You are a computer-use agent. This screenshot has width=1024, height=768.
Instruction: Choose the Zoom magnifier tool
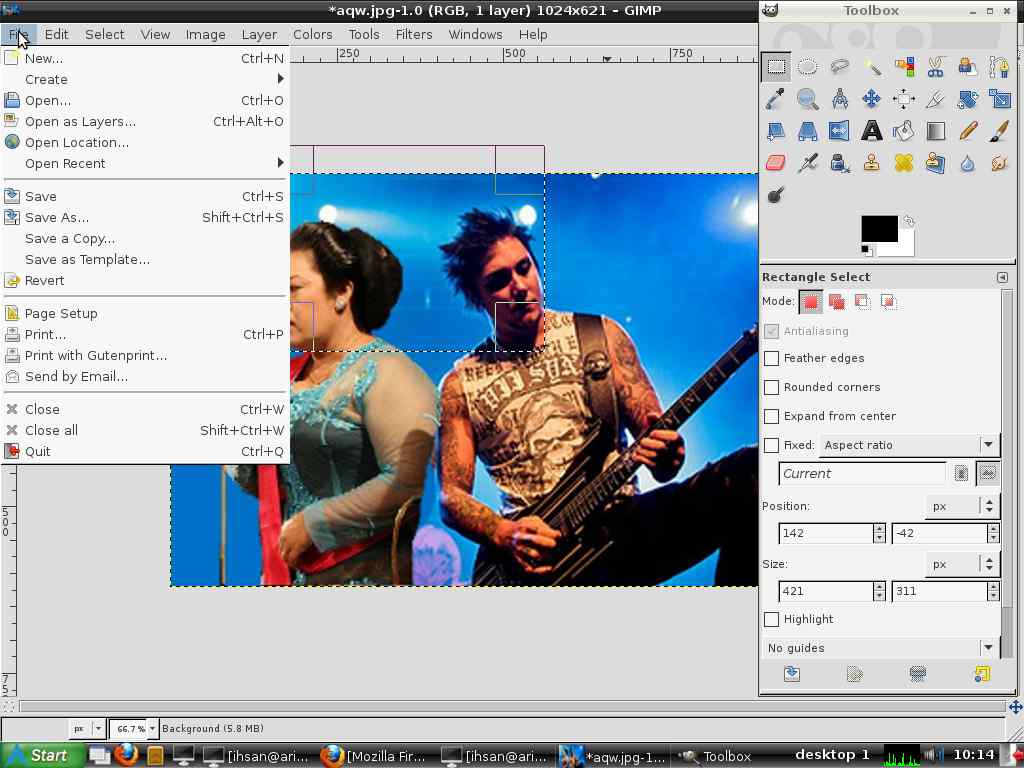coord(808,99)
